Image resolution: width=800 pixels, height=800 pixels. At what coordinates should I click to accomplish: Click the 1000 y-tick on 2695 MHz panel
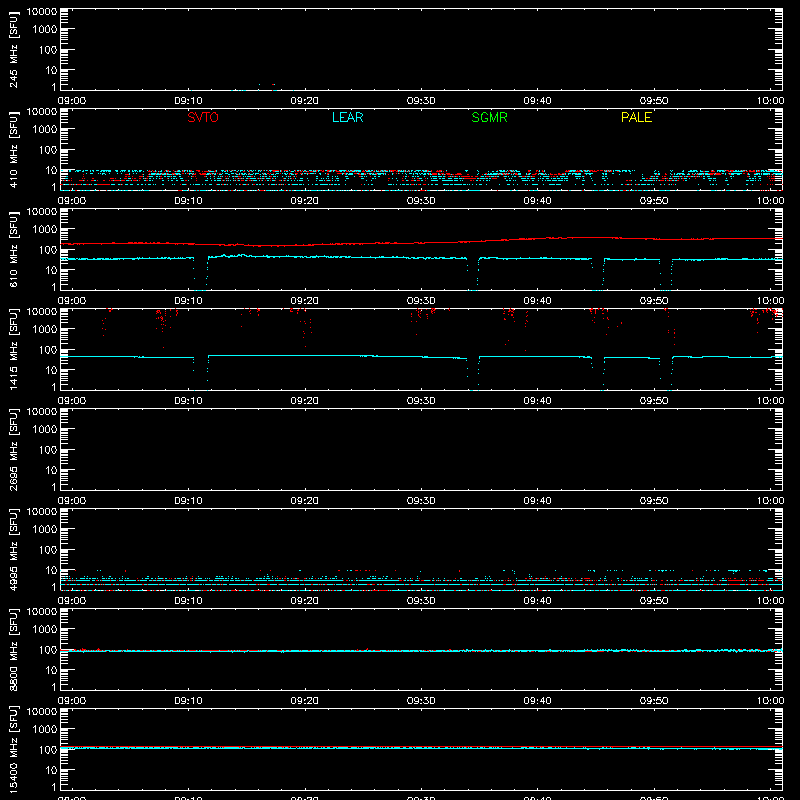[45, 430]
